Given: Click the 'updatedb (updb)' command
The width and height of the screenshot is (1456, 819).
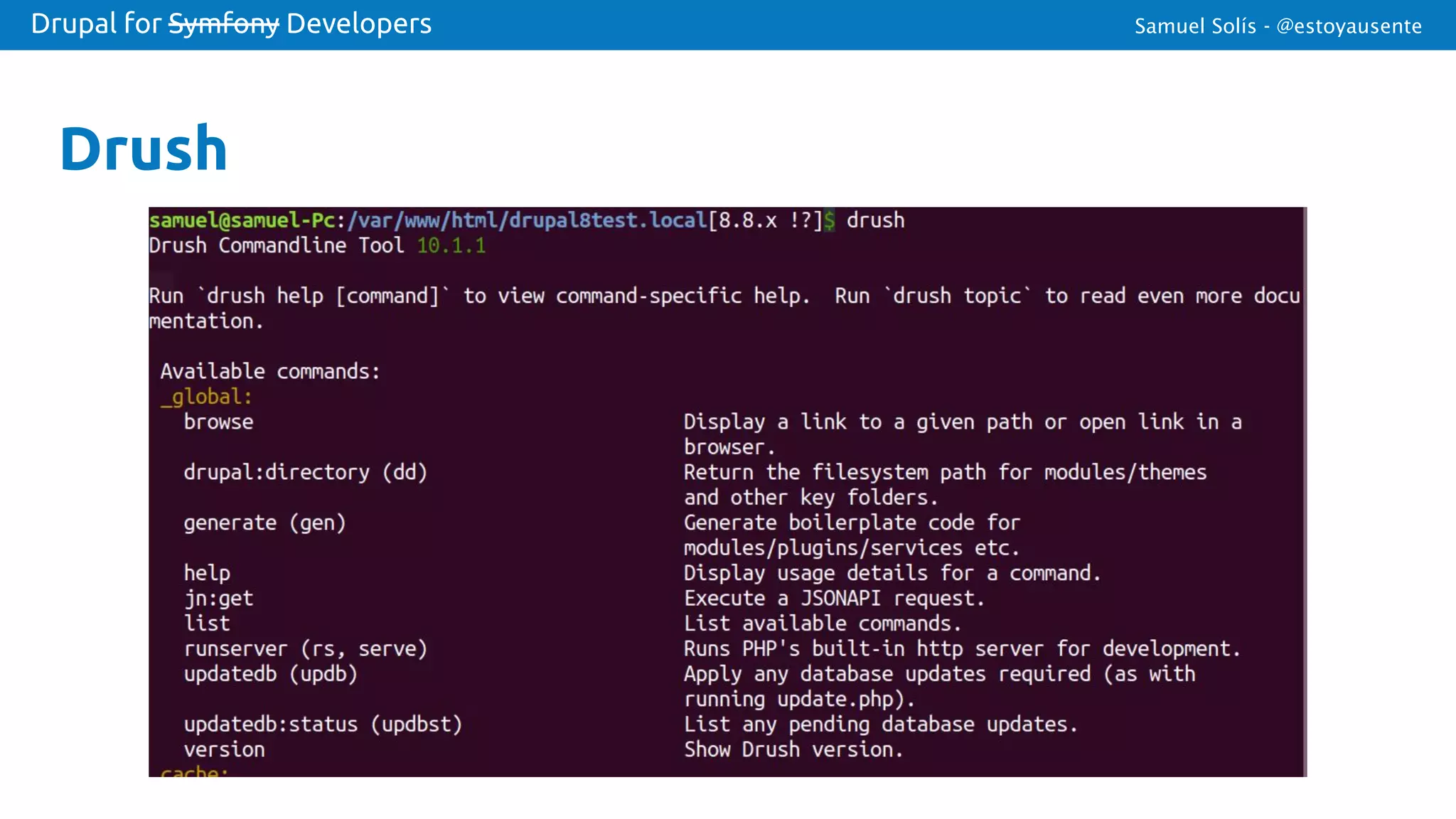Looking at the screenshot, I should click(270, 674).
